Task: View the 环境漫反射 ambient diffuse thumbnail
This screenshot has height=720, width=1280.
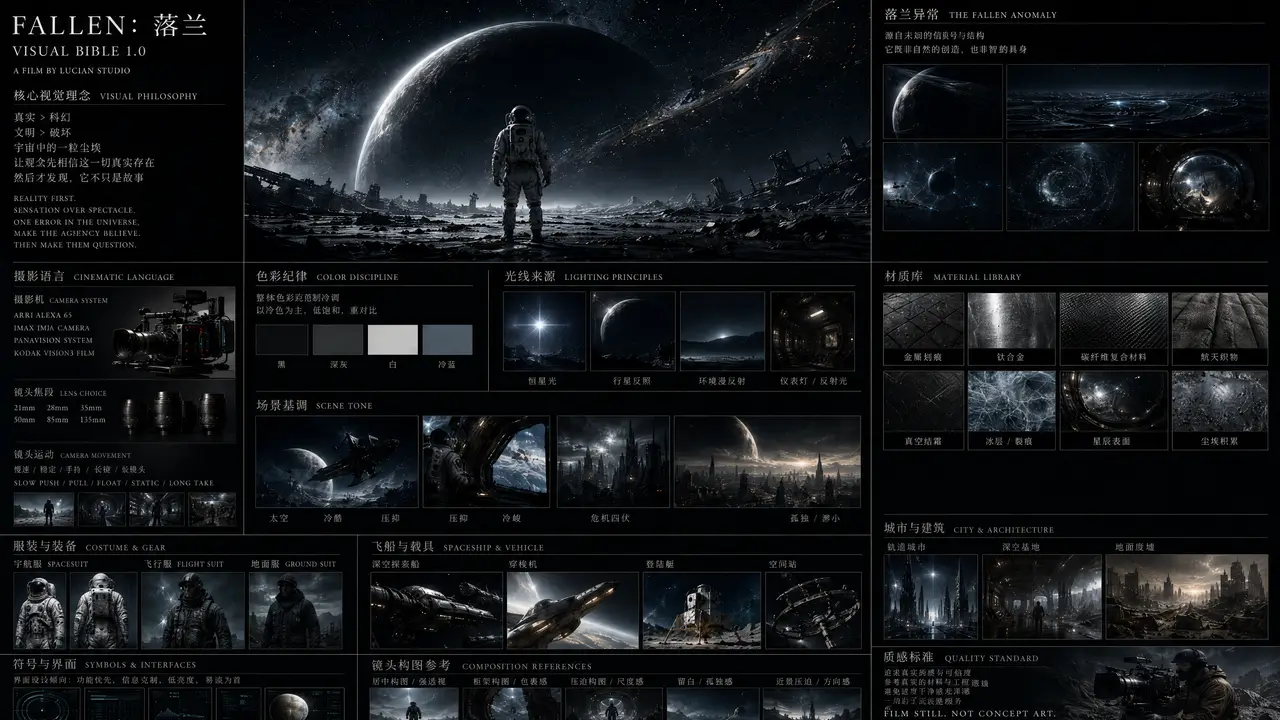Action: pos(722,331)
